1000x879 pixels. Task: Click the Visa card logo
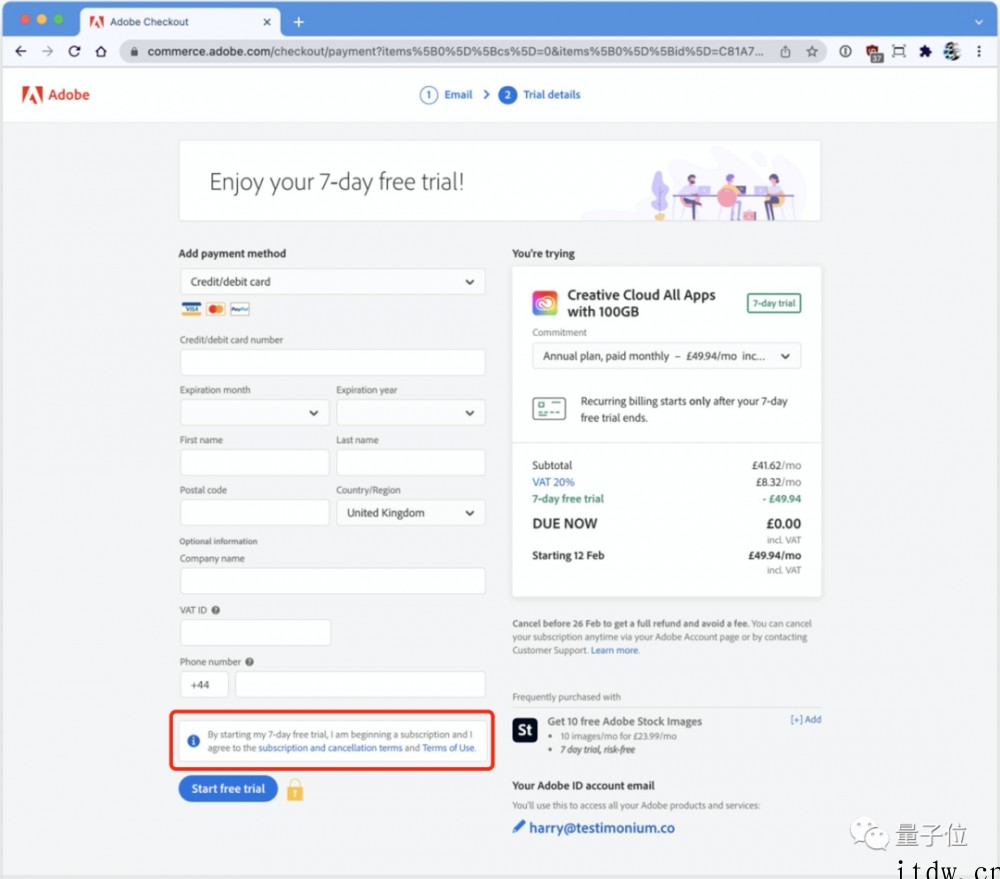click(191, 309)
